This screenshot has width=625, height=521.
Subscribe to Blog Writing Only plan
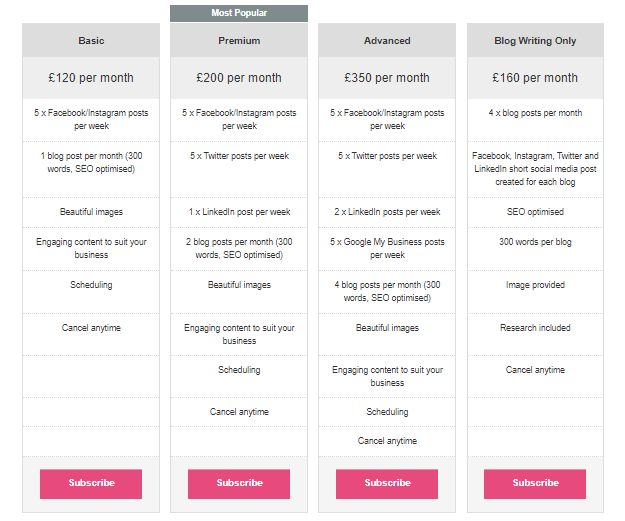point(535,484)
